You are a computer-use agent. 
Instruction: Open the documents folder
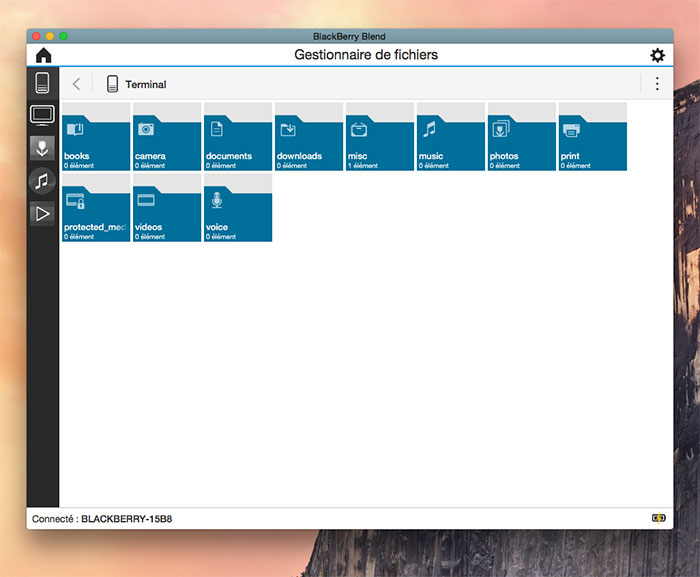pos(238,137)
